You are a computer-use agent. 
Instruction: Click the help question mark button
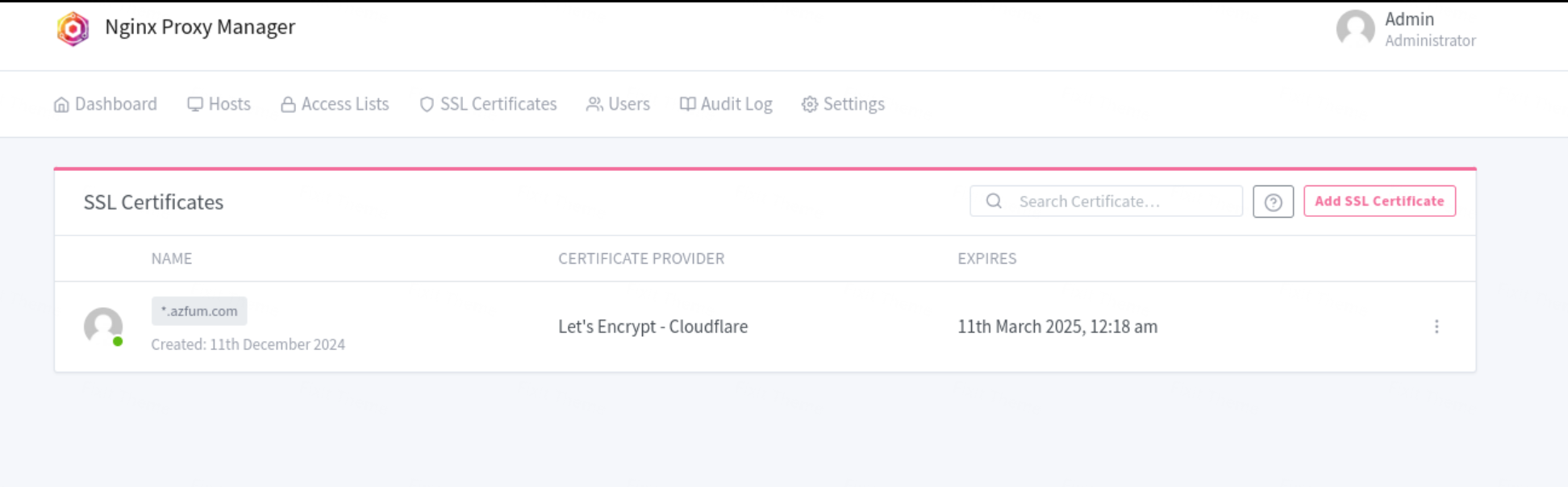[x=1273, y=202]
